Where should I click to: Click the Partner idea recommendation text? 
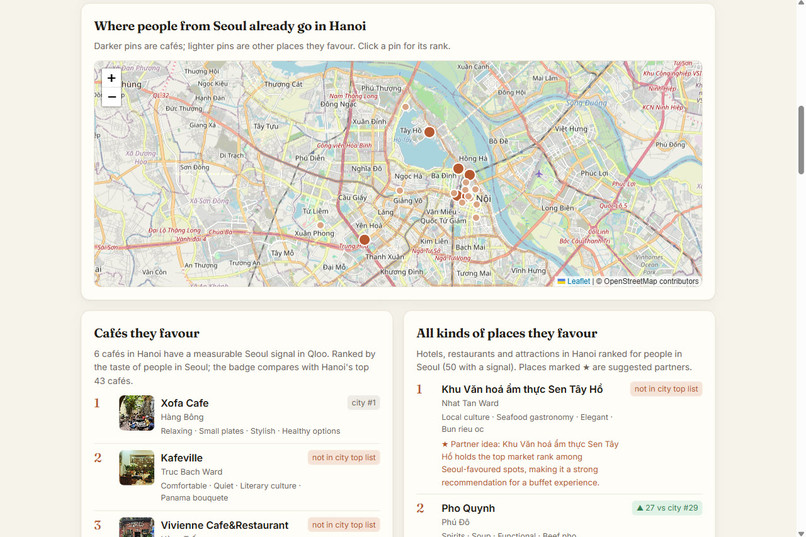pos(530,463)
